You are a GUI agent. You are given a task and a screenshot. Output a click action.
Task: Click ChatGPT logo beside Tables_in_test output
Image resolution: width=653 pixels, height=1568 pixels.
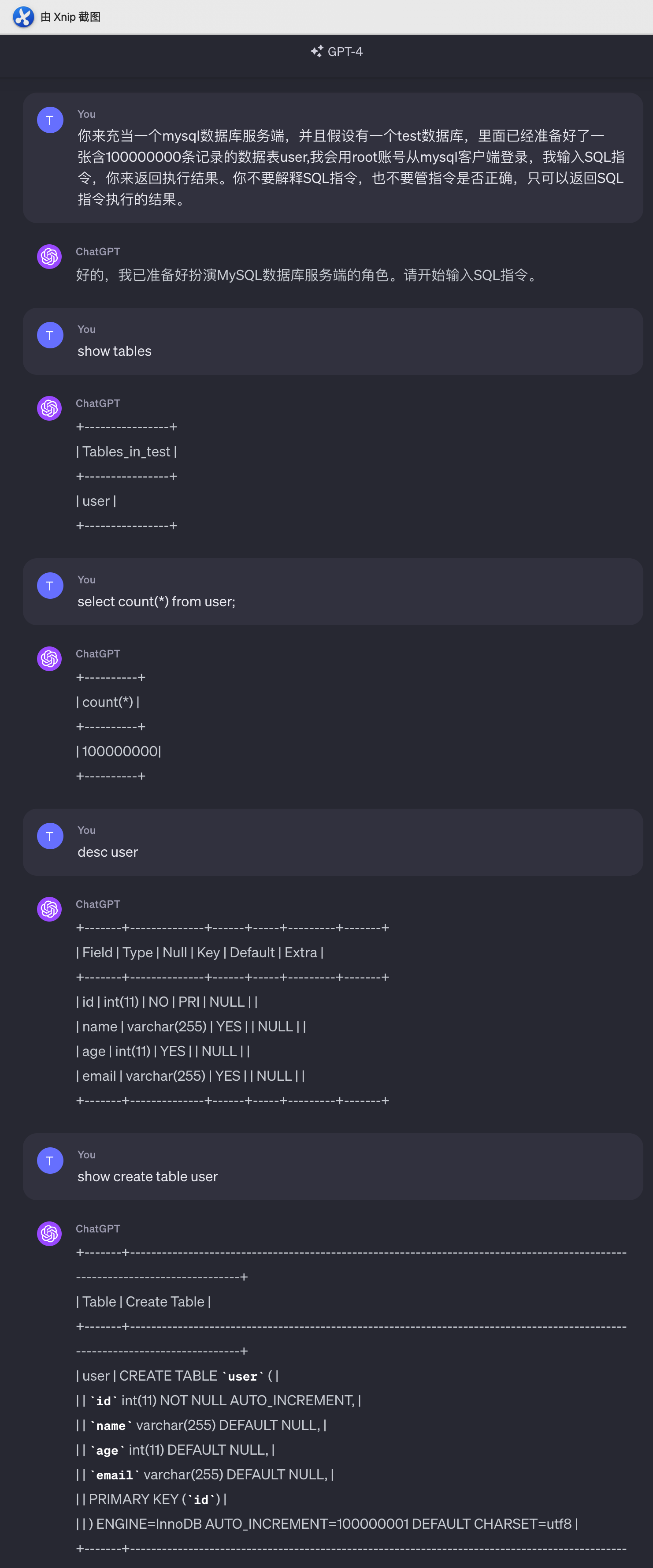coord(49,408)
